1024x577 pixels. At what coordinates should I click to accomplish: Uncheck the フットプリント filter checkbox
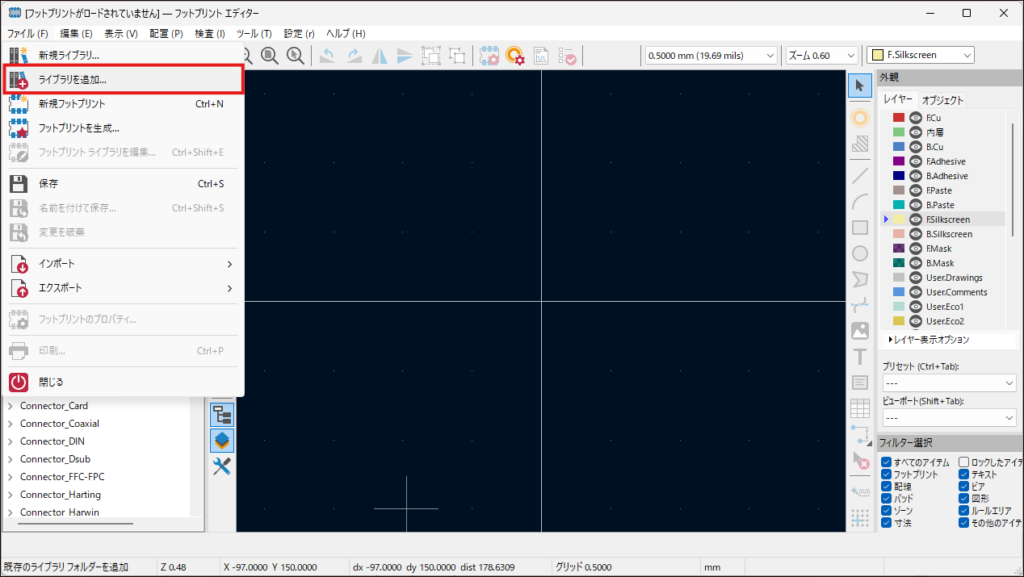886,473
